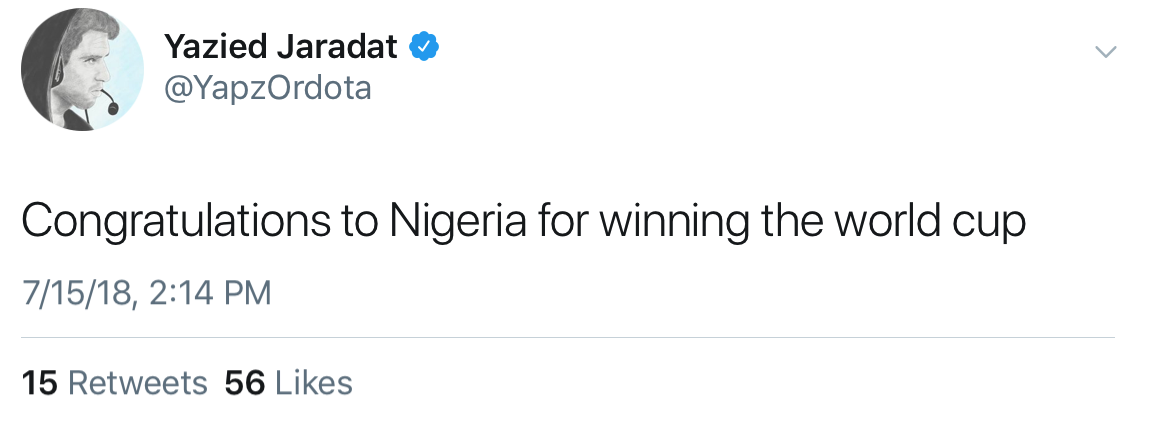Click the display name Yazied Jaradat
This screenshot has height=425, width=1149.
click(280, 46)
